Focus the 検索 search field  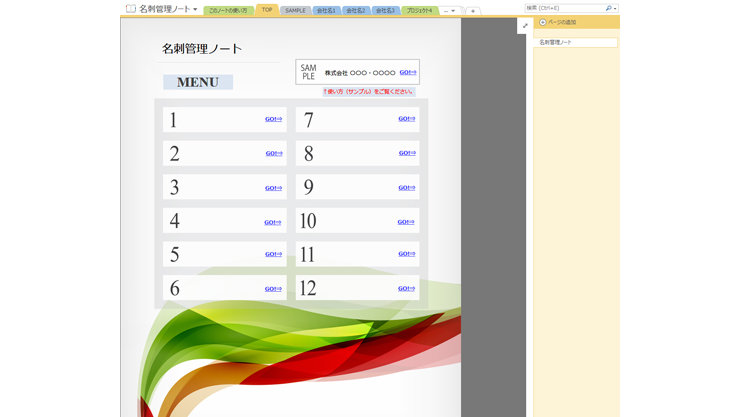click(564, 8)
